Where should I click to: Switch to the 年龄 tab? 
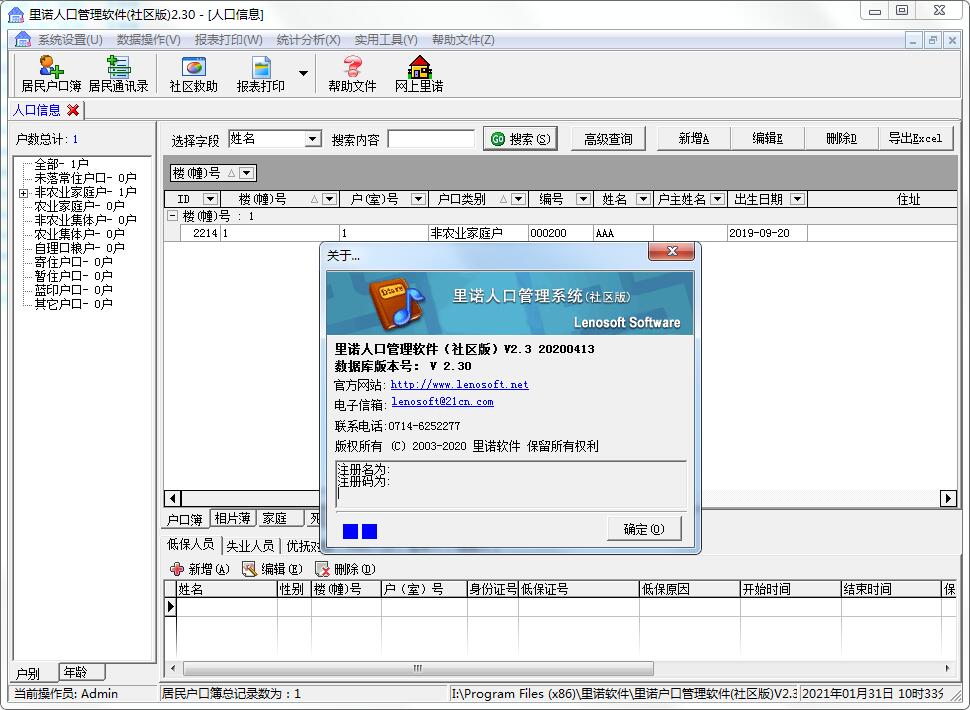[81, 672]
